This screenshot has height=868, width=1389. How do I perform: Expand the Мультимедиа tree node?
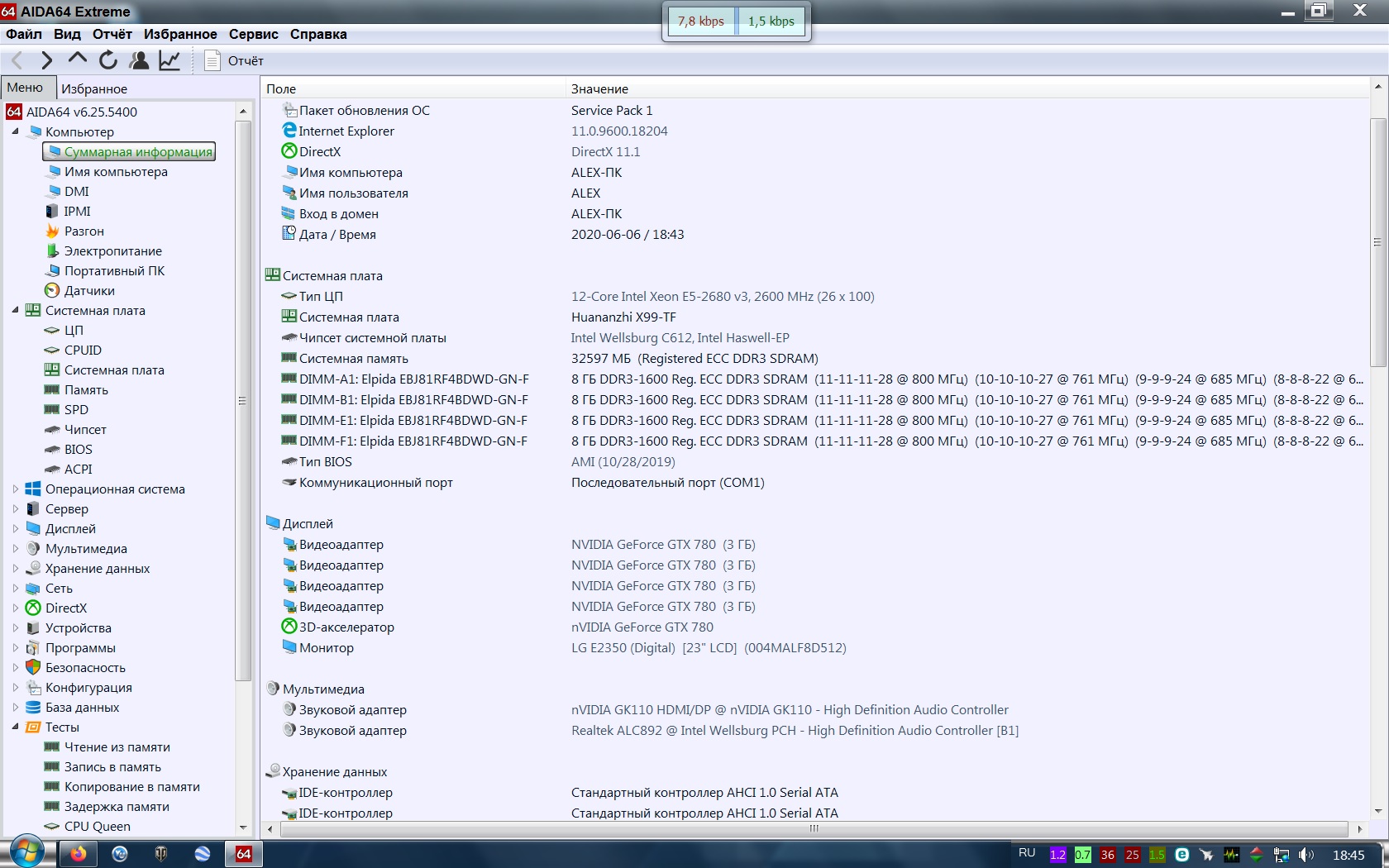(15, 548)
